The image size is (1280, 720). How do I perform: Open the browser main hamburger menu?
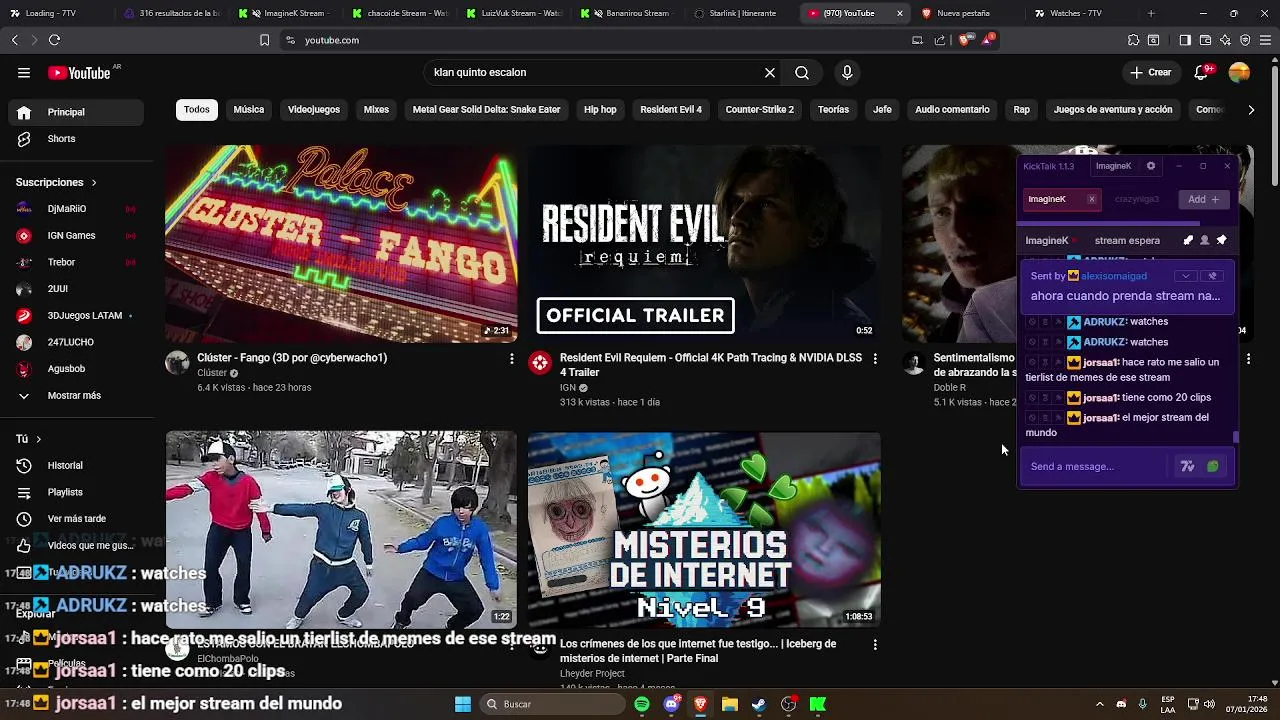pyautogui.click(x=1265, y=40)
